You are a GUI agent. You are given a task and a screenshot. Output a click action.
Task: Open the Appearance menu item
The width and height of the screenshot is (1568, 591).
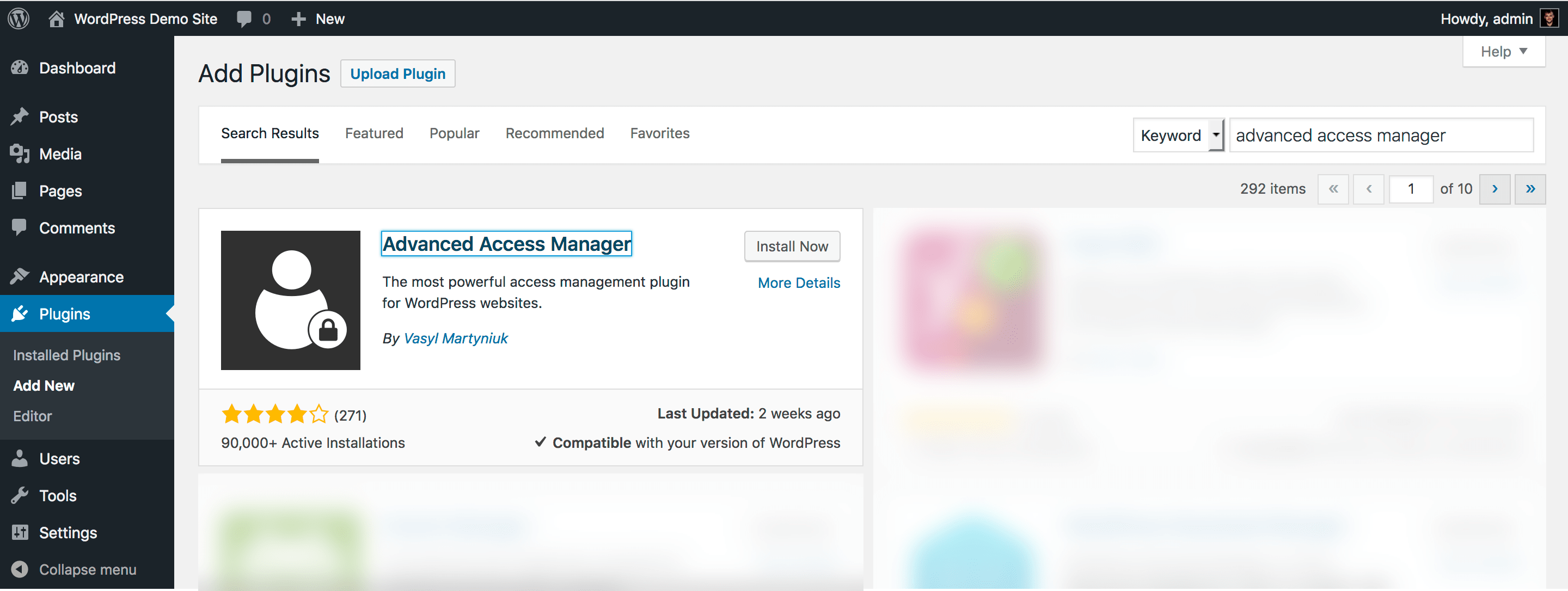(81, 276)
